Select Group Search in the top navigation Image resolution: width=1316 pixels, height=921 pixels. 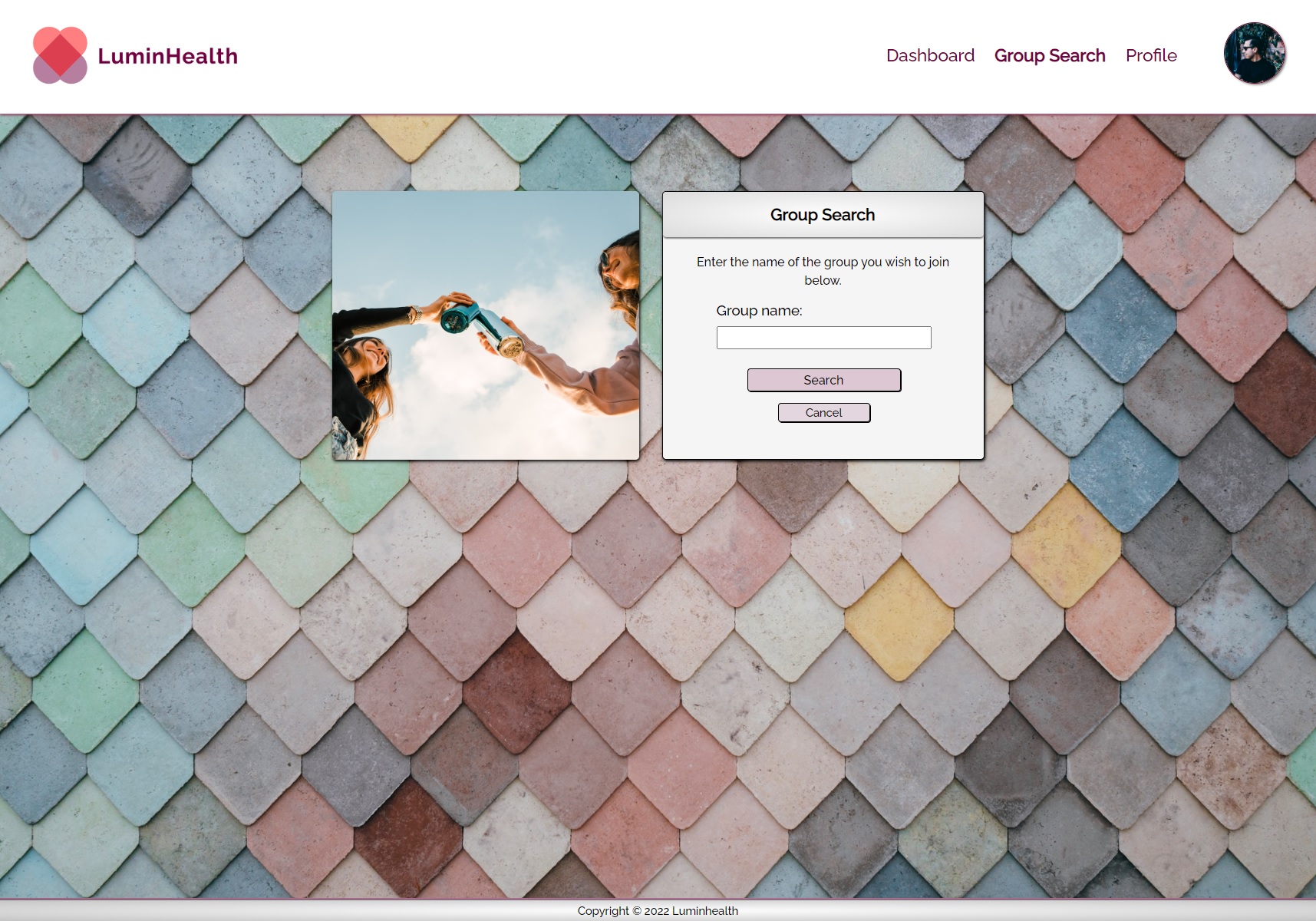pos(1050,55)
